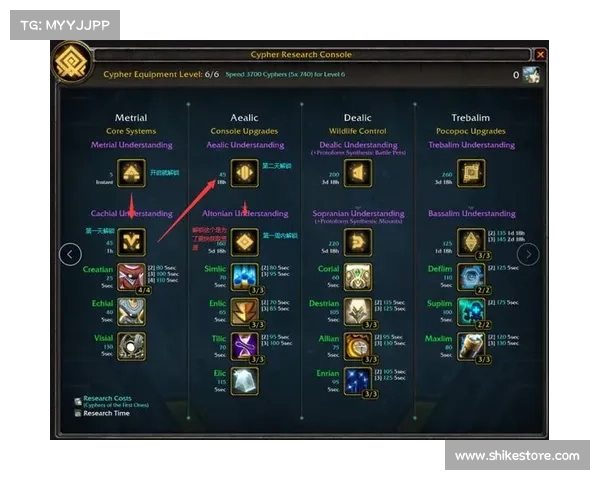This screenshot has height=480, width=600.
Task: Click the Altonian Understanding diamond icon
Action: click(x=245, y=242)
